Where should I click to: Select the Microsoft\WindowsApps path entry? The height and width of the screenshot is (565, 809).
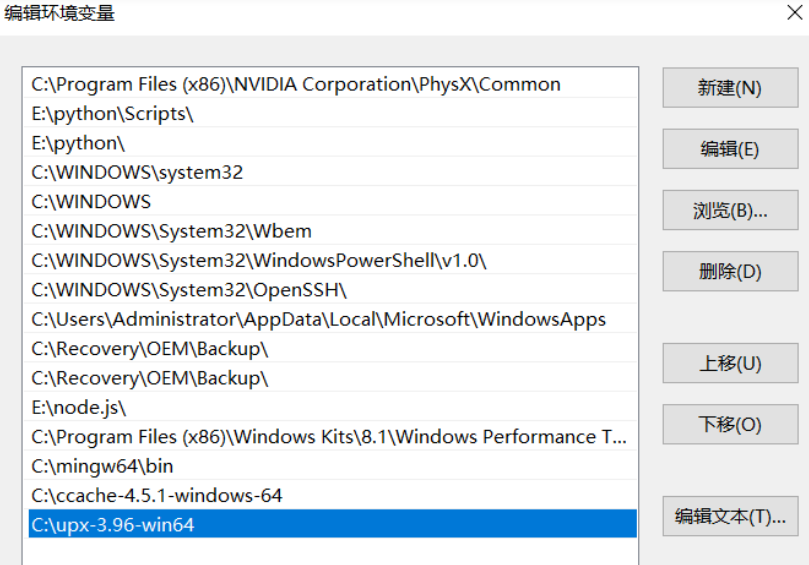[x=318, y=320]
